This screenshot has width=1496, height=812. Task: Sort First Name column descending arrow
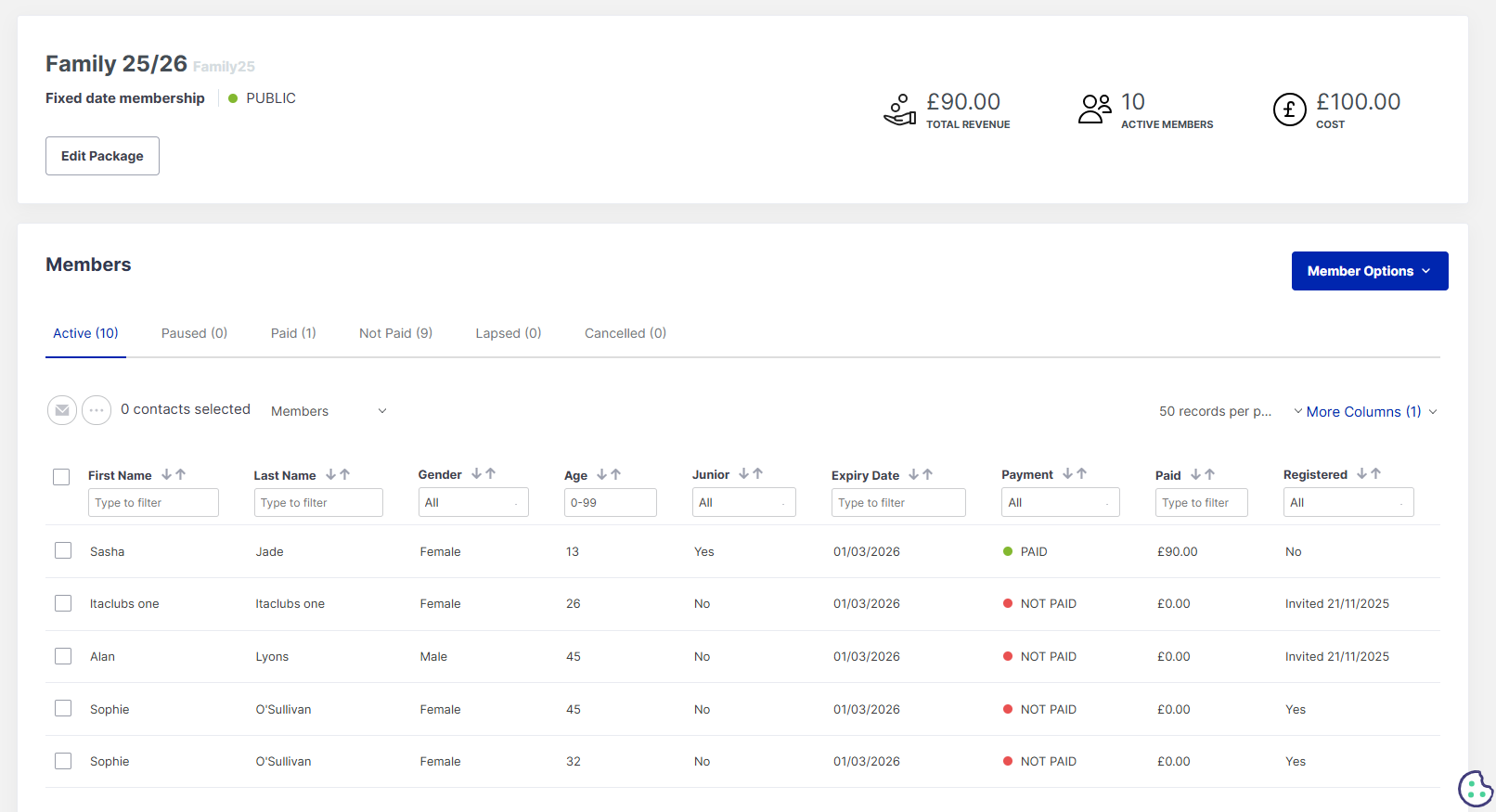167,474
